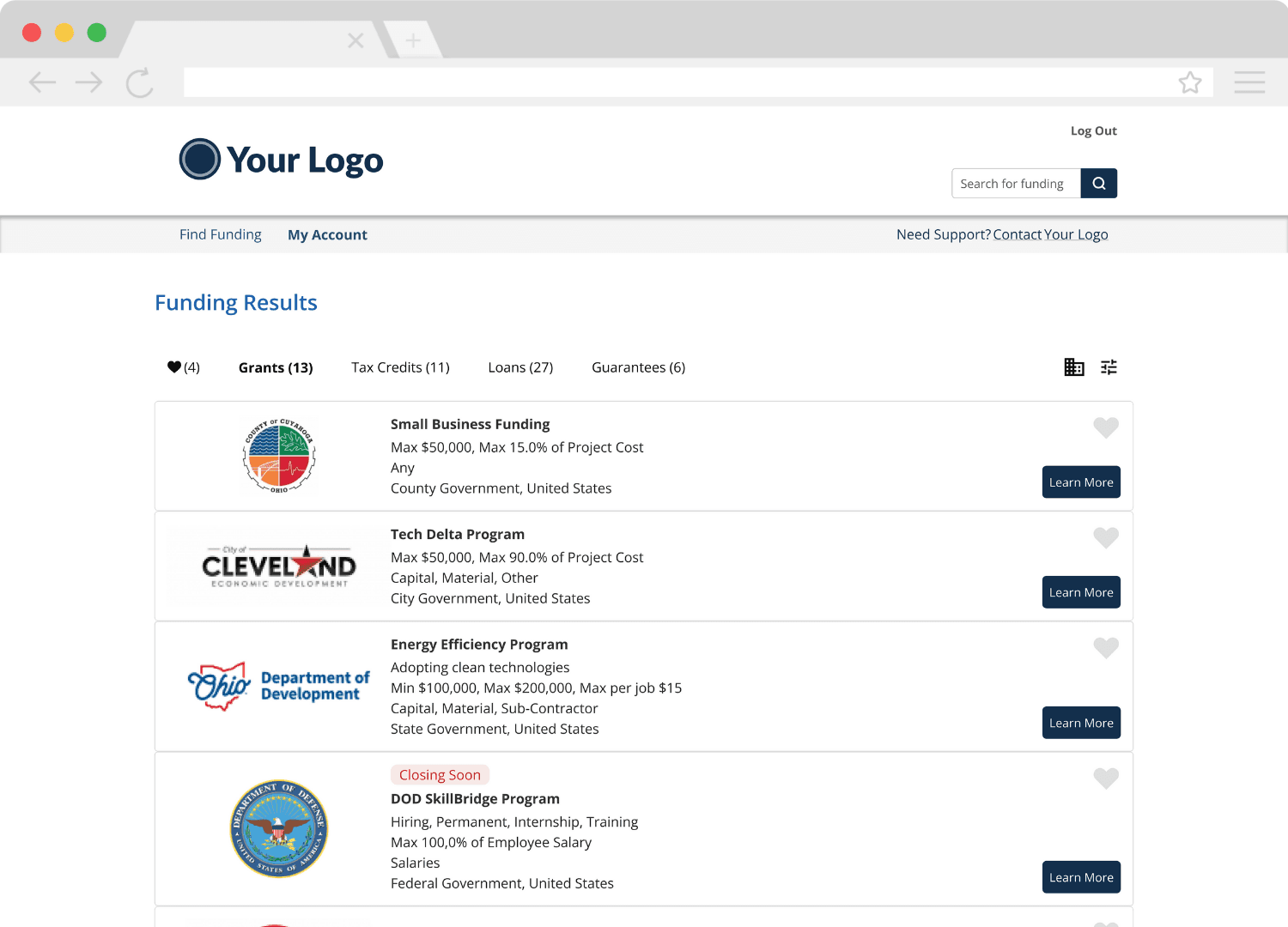Favorite the Energy Efficiency Program
This screenshot has width=1288, height=927.
click(1106, 648)
